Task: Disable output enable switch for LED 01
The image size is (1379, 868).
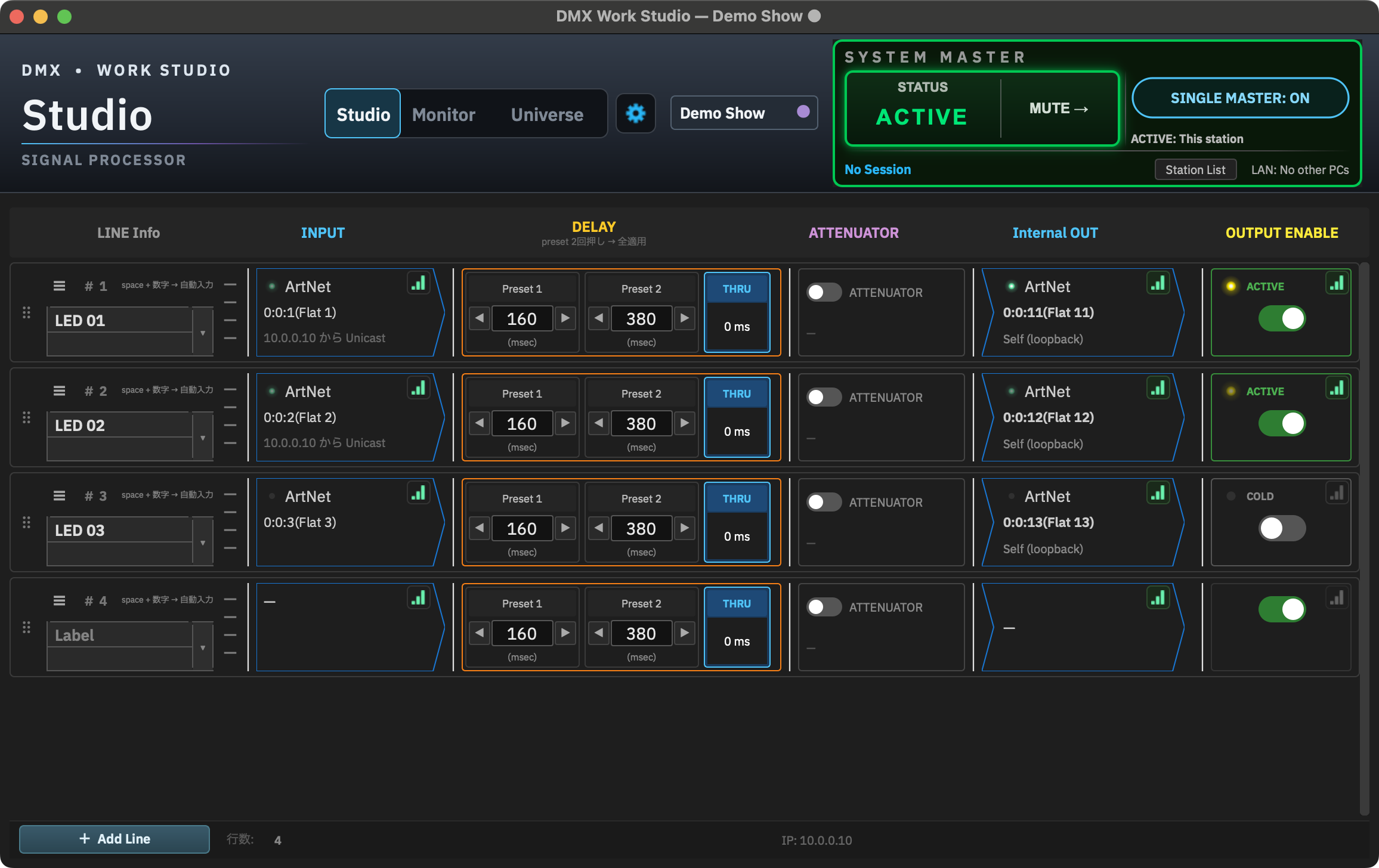Action: [1282, 318]
